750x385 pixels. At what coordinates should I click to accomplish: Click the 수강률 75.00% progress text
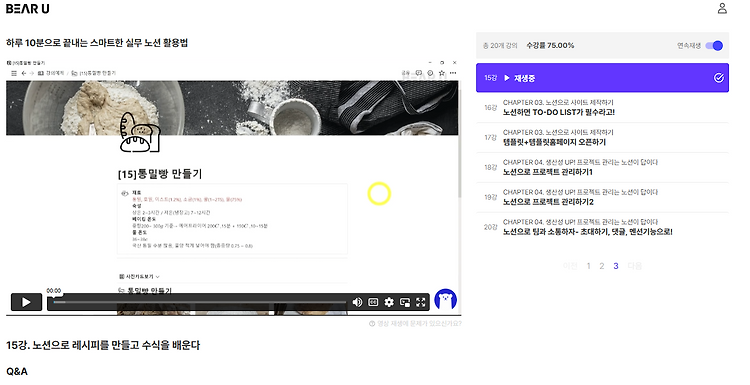(x=550, y=45)
